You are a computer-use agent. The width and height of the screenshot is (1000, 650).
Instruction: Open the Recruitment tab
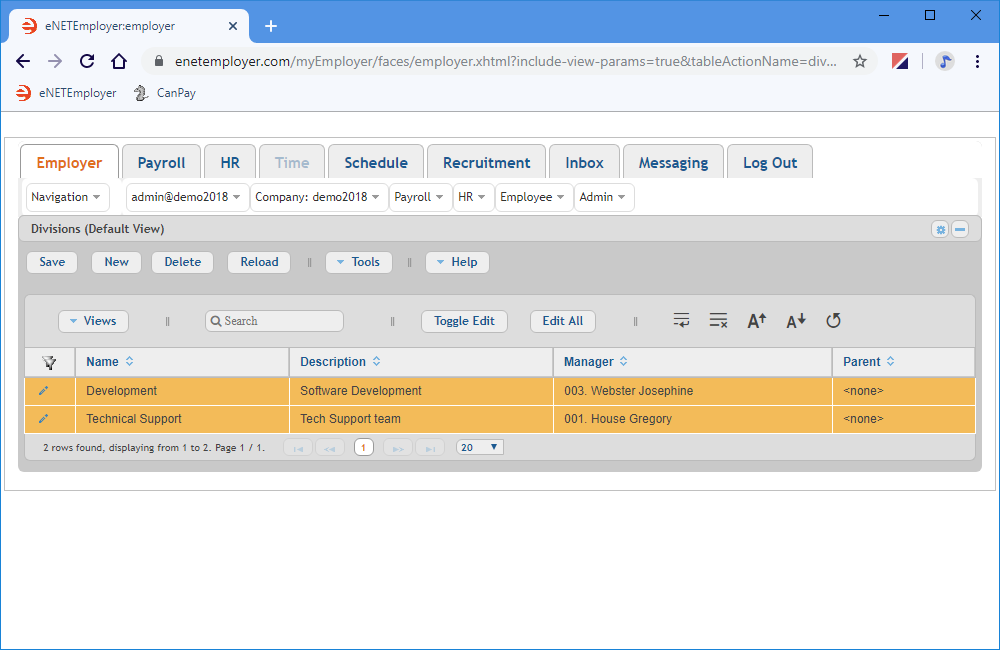pos(486,163)
